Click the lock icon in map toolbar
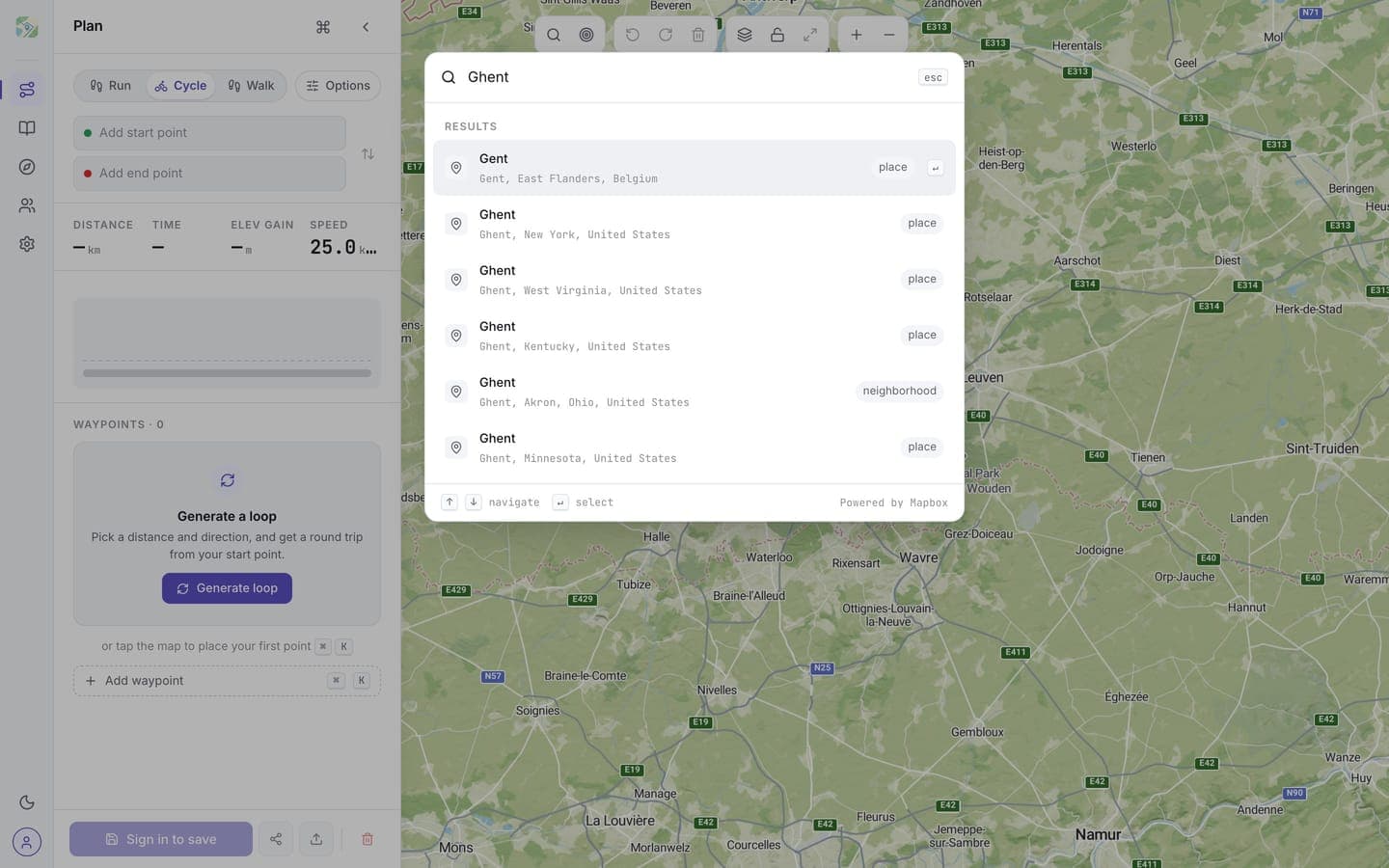 [x=777, y=35]
